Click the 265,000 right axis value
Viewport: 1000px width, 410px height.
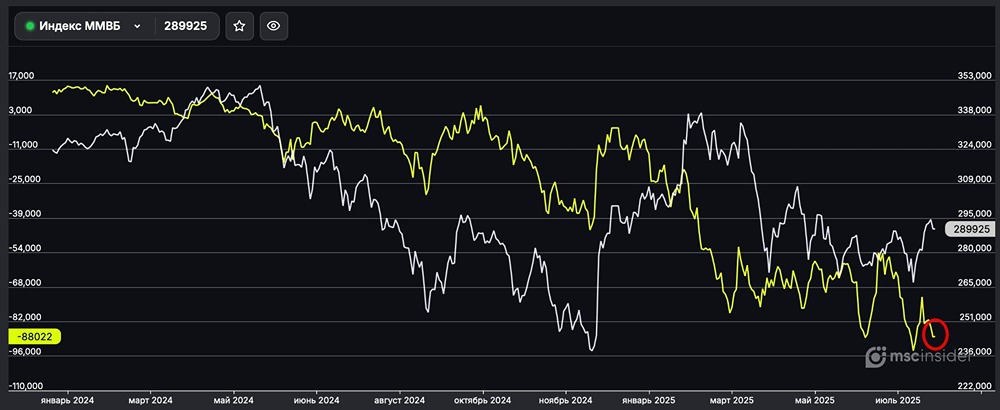[x=973, y=283]
